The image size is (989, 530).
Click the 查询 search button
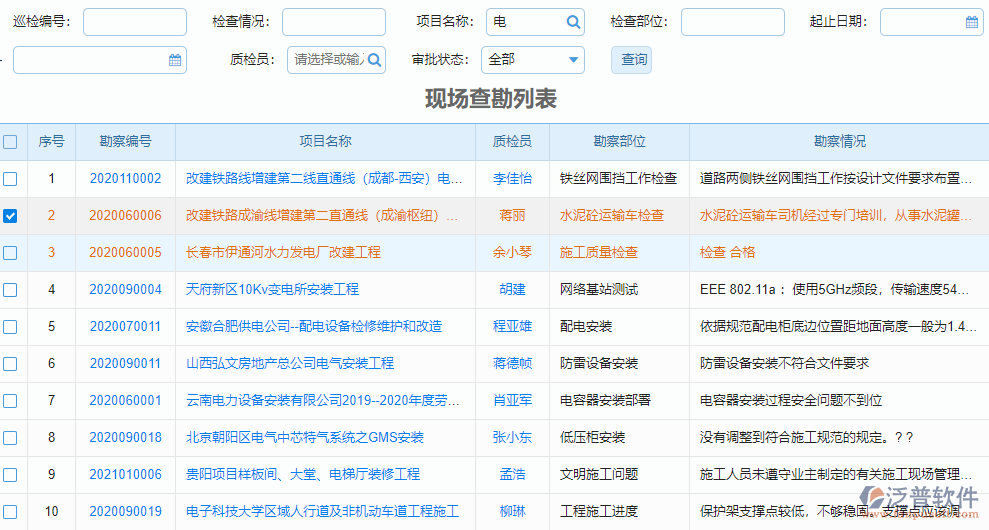(x=634, y=60)
